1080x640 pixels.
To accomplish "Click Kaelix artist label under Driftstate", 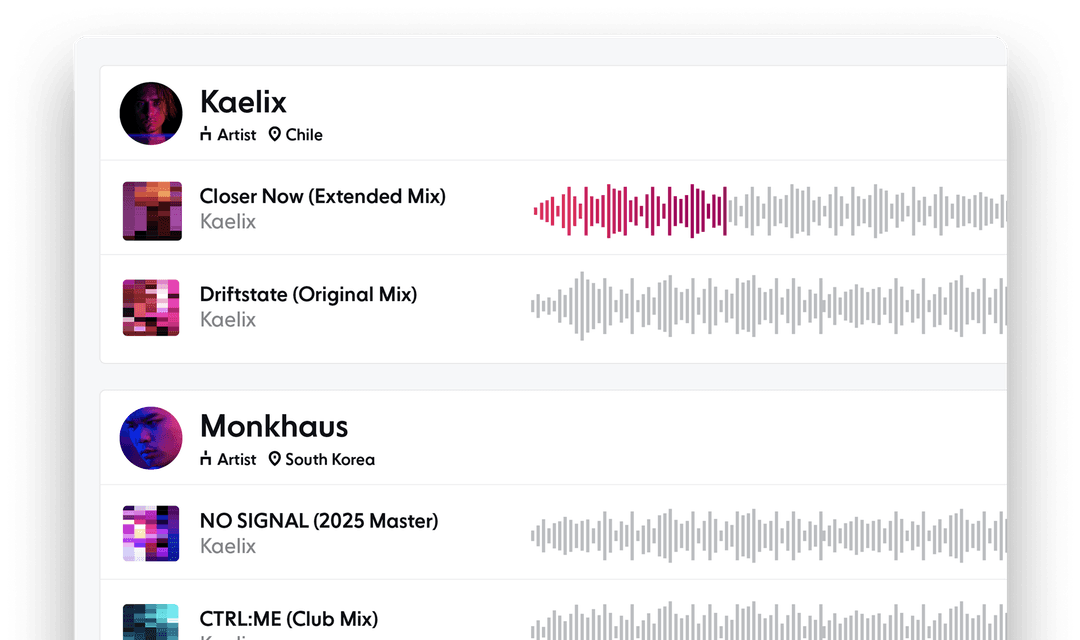I will 228,320.
